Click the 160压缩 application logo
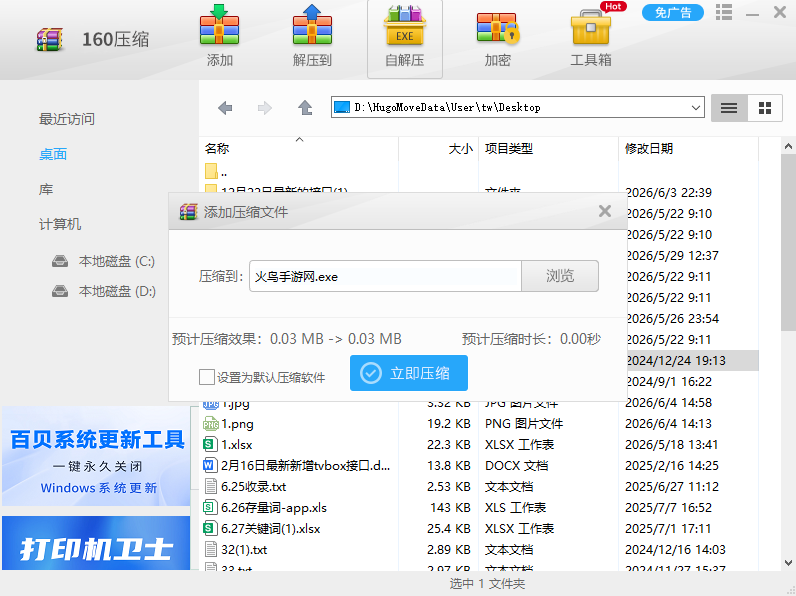The image size is (796, 596). click(50, 40)
